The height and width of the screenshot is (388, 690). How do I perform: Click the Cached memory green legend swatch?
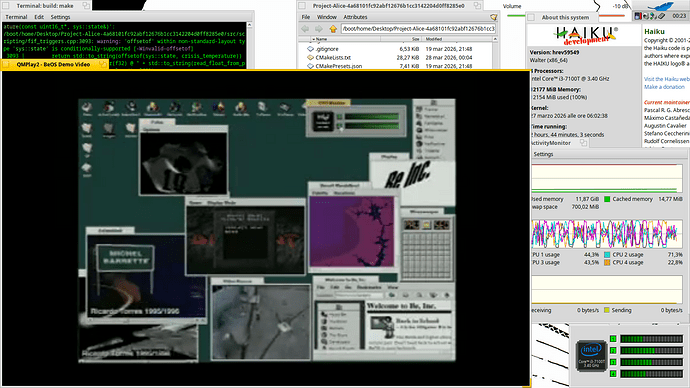pos(607,199)
